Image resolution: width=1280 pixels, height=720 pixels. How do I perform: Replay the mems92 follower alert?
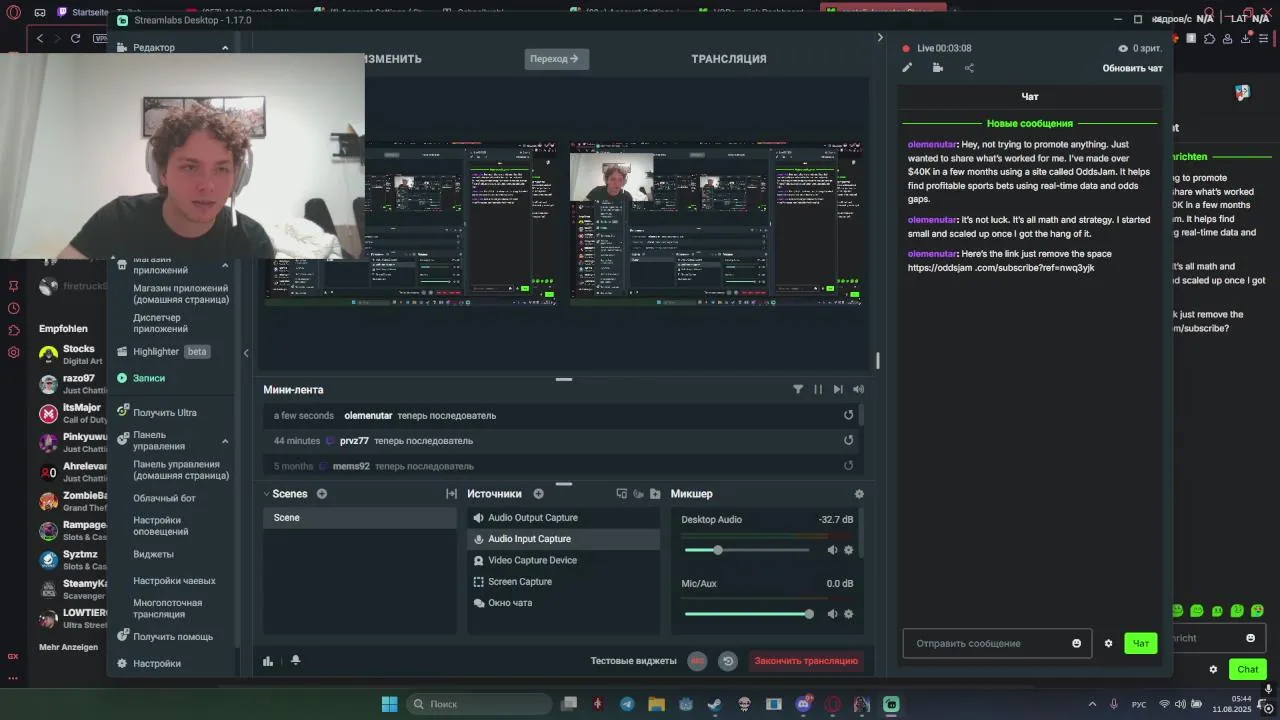(x=849, y=465)
